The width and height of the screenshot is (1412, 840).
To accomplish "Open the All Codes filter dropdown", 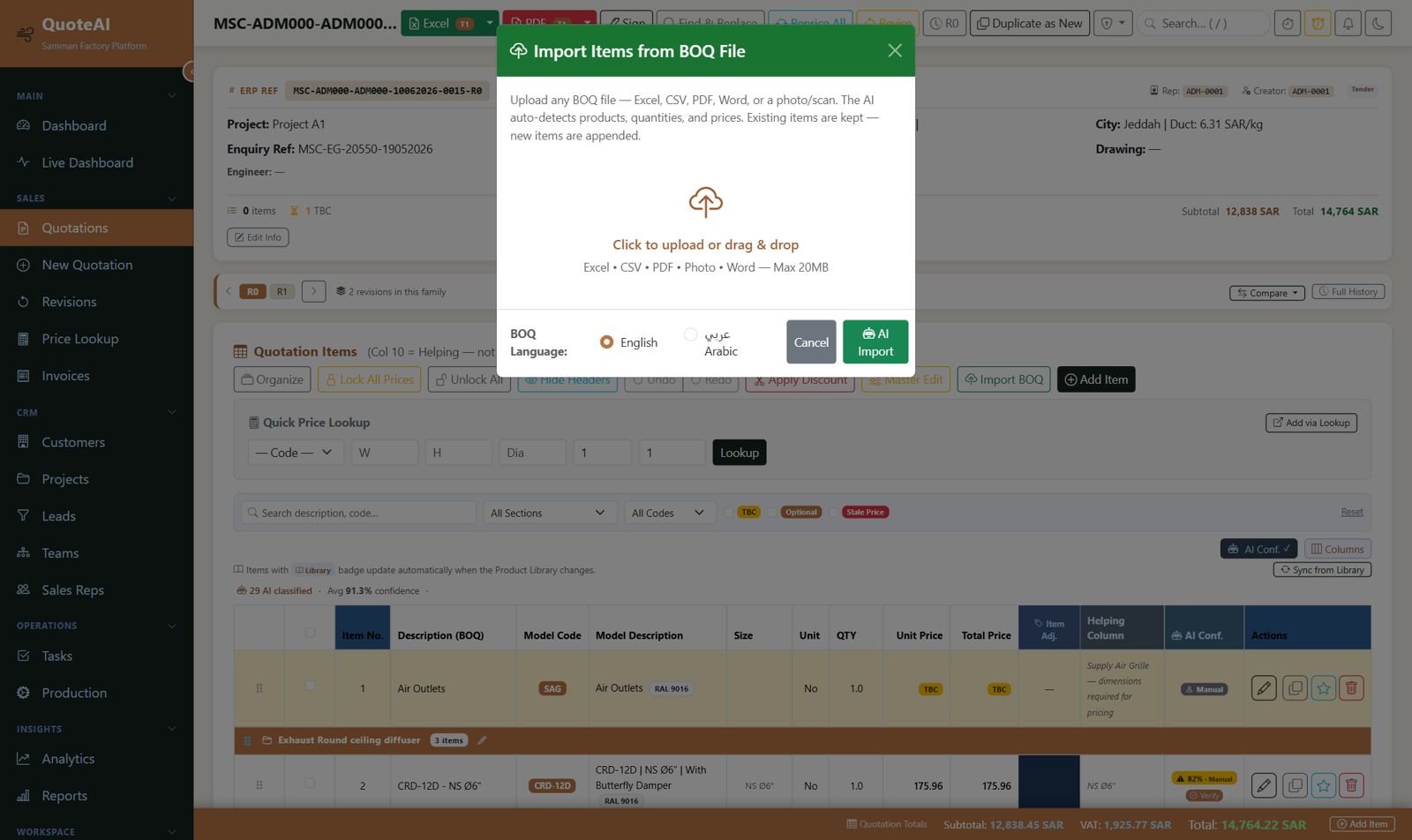I will 669,513.
